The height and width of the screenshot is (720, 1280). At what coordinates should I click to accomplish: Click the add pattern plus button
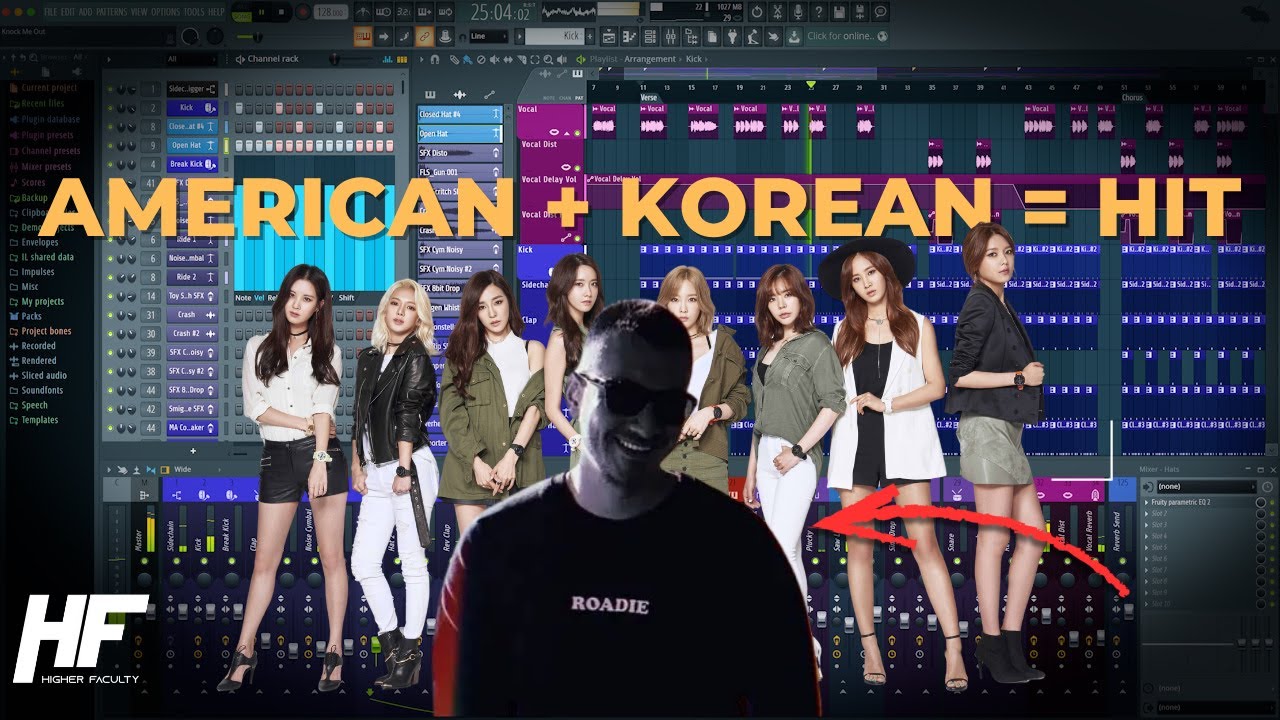coord(590,37)
